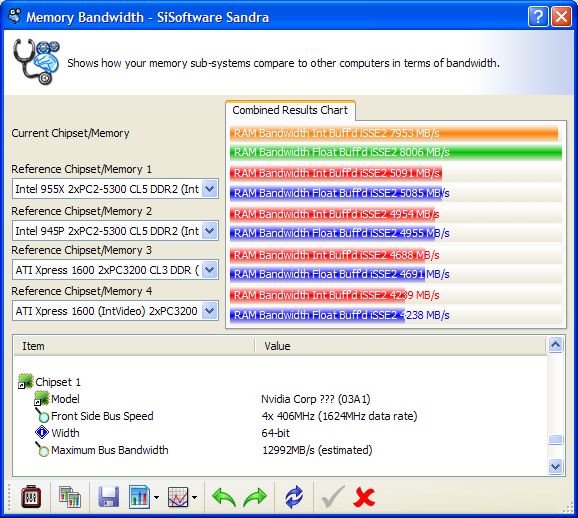Image resolution: width=578 pixels, height=518 pixels.
Task: Click the Maximum Bus Bandwidth magnifier icon
Action: click(x=42, y=449)
